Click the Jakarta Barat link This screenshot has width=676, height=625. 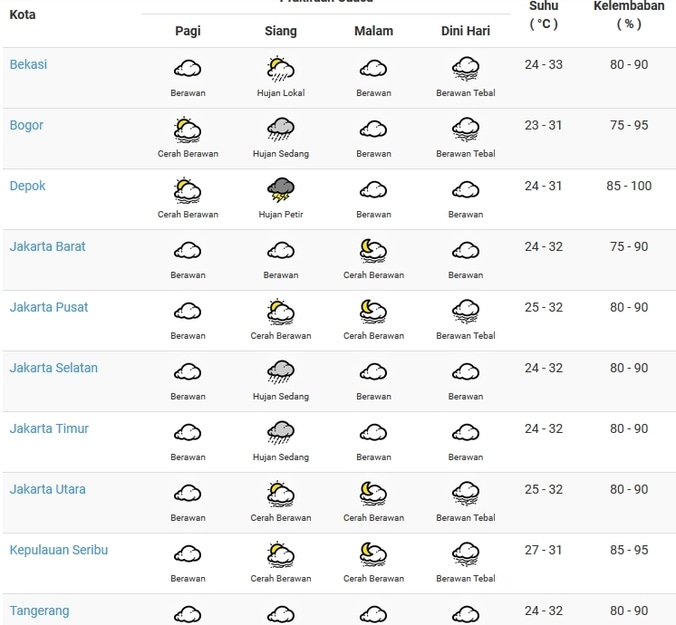click(47, 247)
